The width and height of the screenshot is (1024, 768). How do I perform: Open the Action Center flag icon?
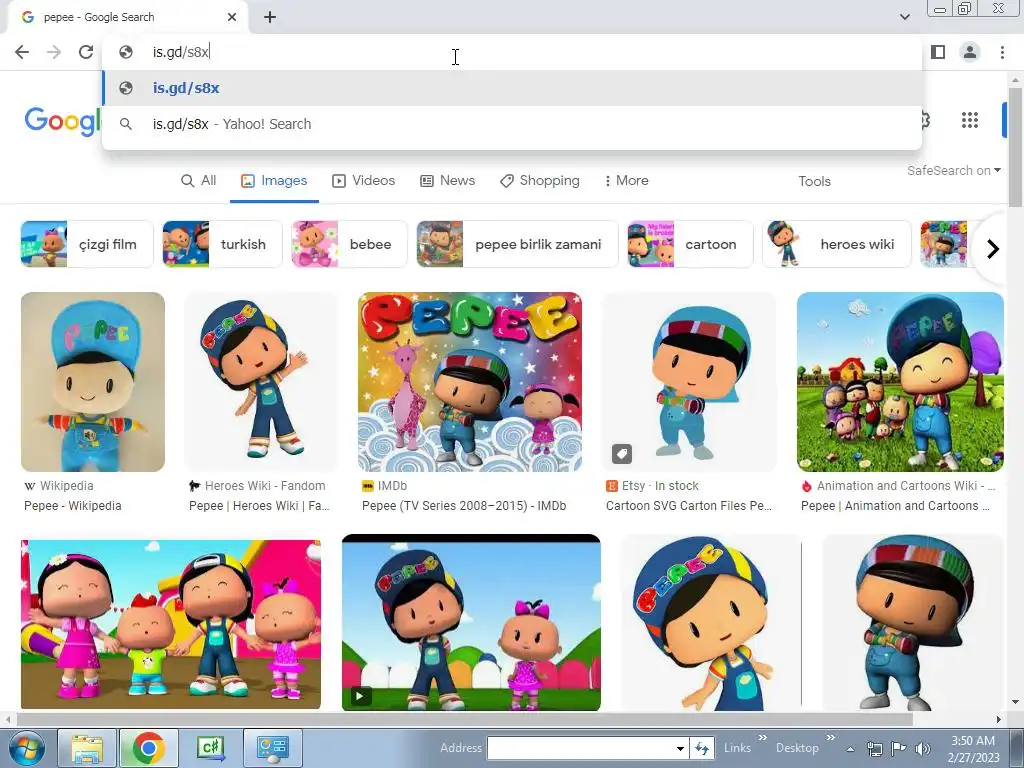tap(899, 749)
